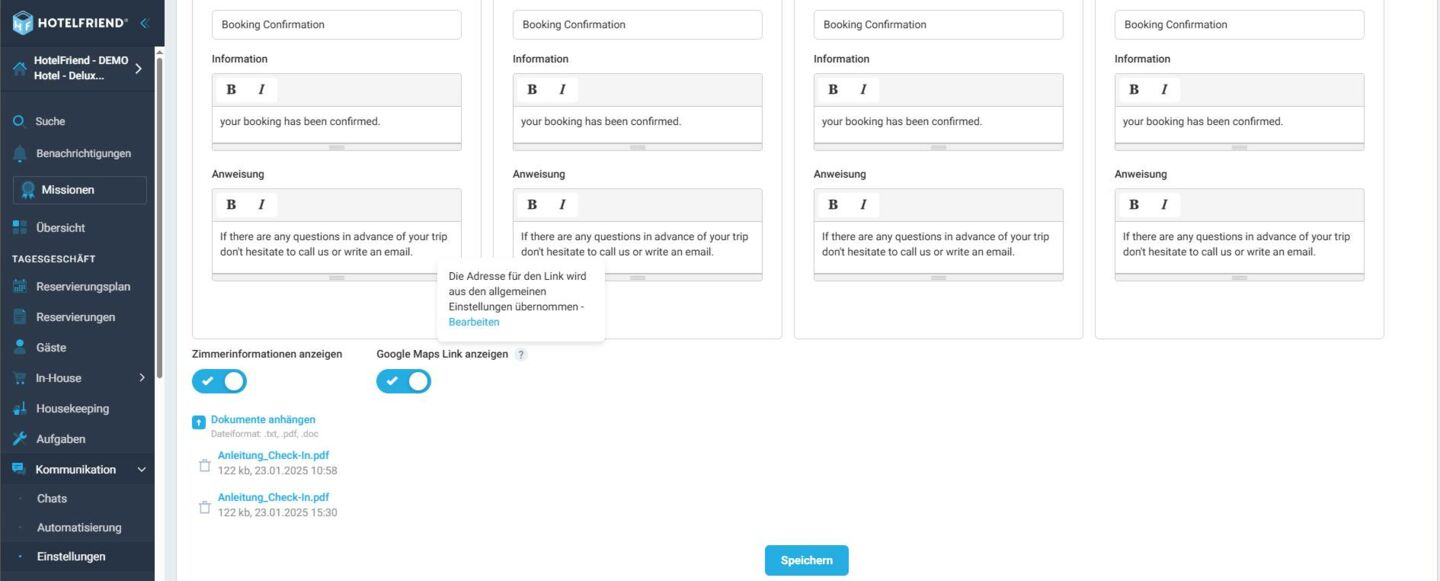Click the Dokumente anhängen upload icon

click(x=199, y=422)
